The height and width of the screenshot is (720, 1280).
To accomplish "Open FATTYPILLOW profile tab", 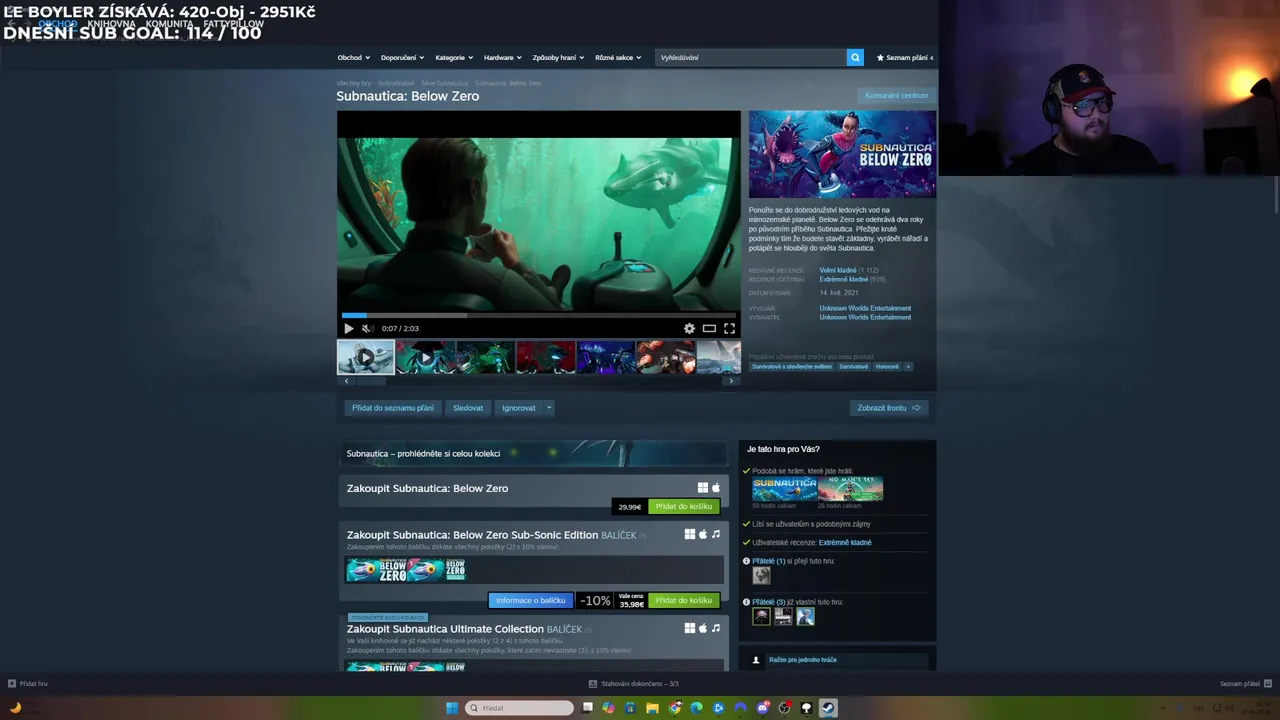I will pyautogui.click(x=233, y=24).
